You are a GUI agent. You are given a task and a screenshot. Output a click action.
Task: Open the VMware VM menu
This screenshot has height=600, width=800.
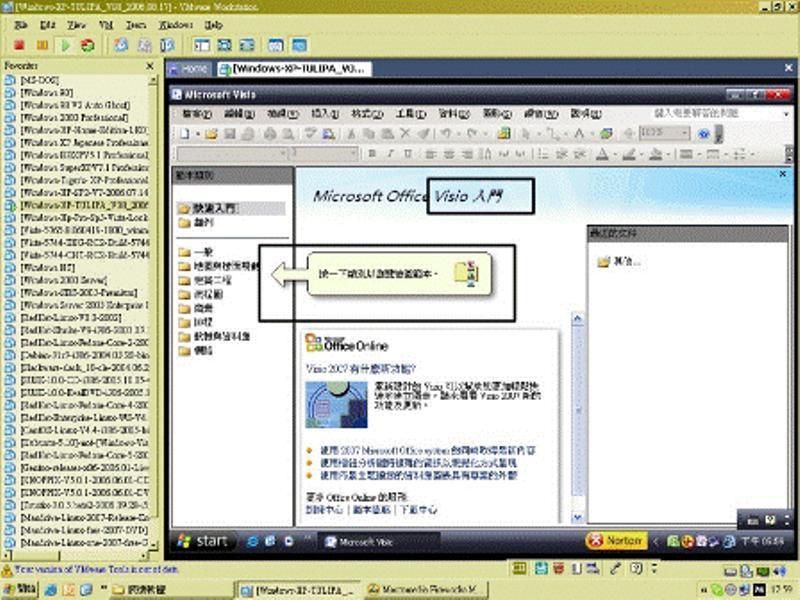point(106,24)
